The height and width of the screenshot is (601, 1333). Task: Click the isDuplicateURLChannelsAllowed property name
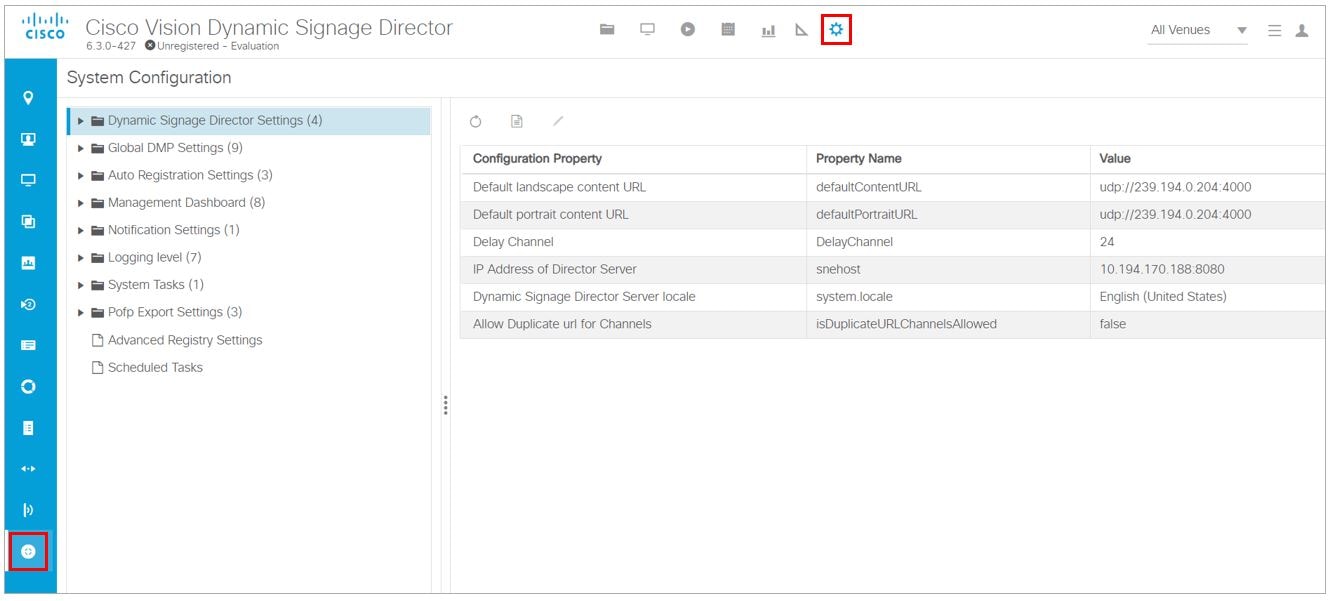click(x=906, y=324)
